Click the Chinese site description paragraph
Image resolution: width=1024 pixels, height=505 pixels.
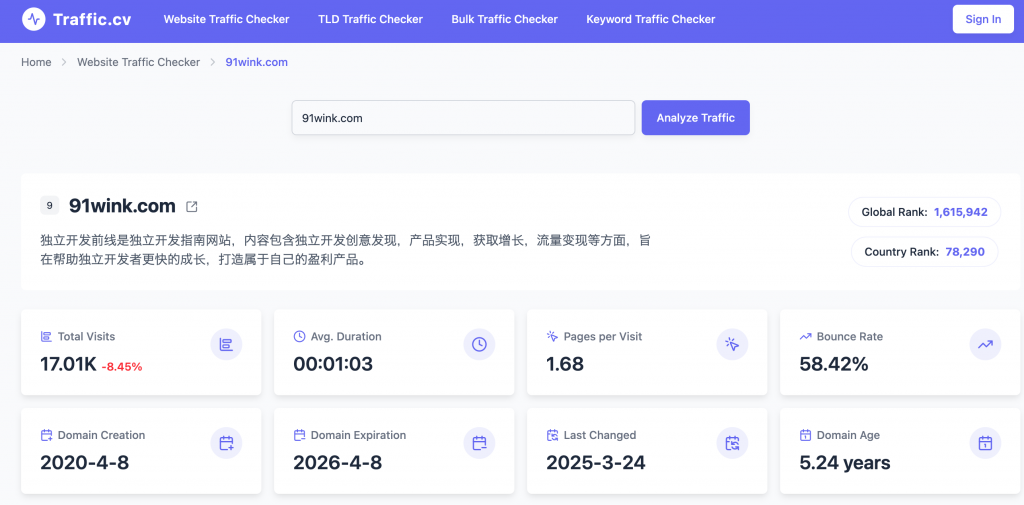(x=345, y=250)
